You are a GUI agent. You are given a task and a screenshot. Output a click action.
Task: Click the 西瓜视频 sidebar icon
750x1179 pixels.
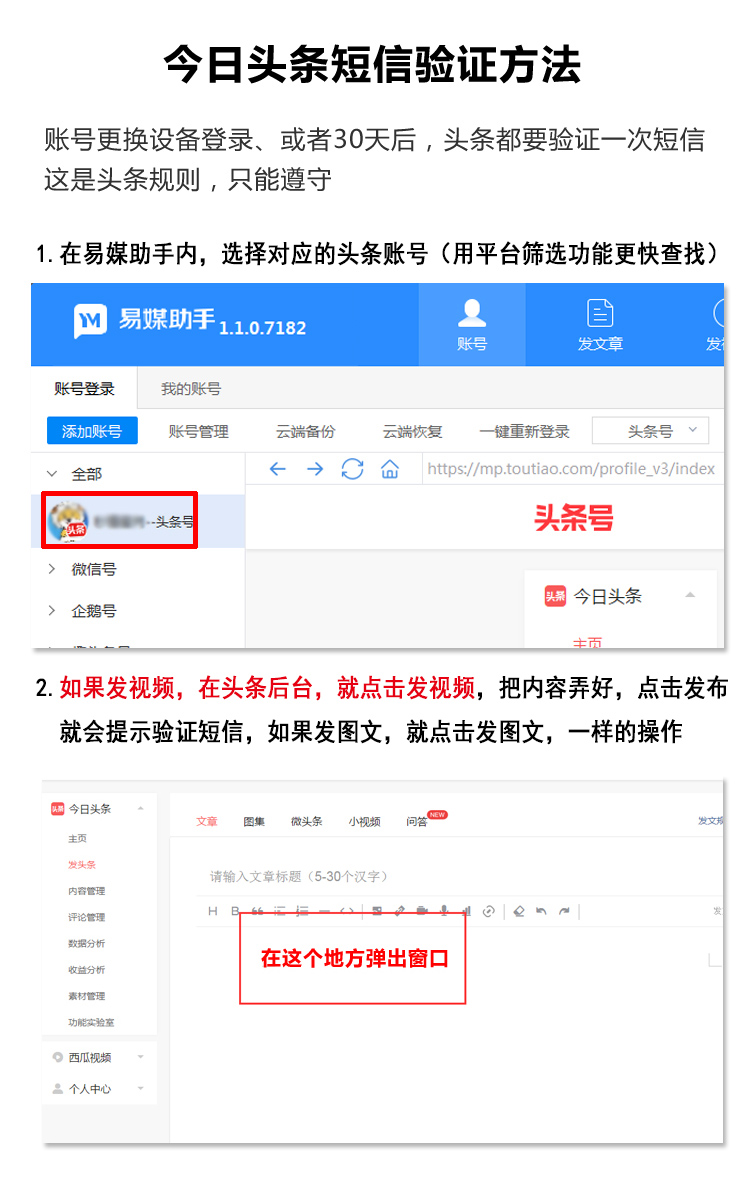click(58, 1057)
